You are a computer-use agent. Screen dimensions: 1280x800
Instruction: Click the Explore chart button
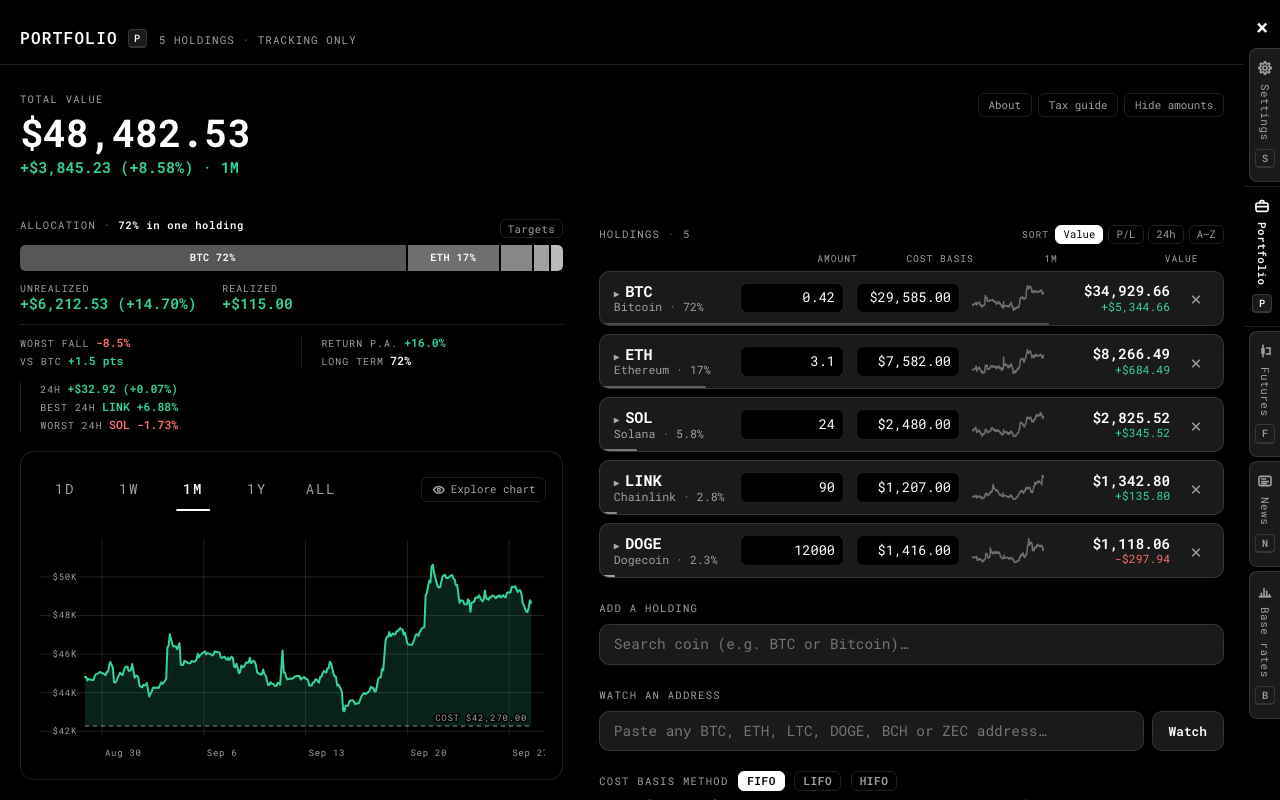pos(484,489)
